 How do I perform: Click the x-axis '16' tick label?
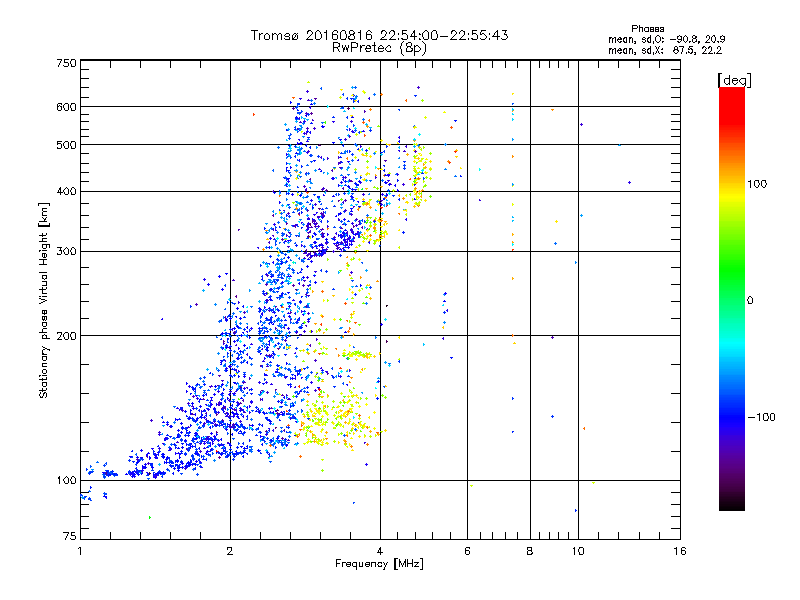pyautogui.click(x=680, y=551)
